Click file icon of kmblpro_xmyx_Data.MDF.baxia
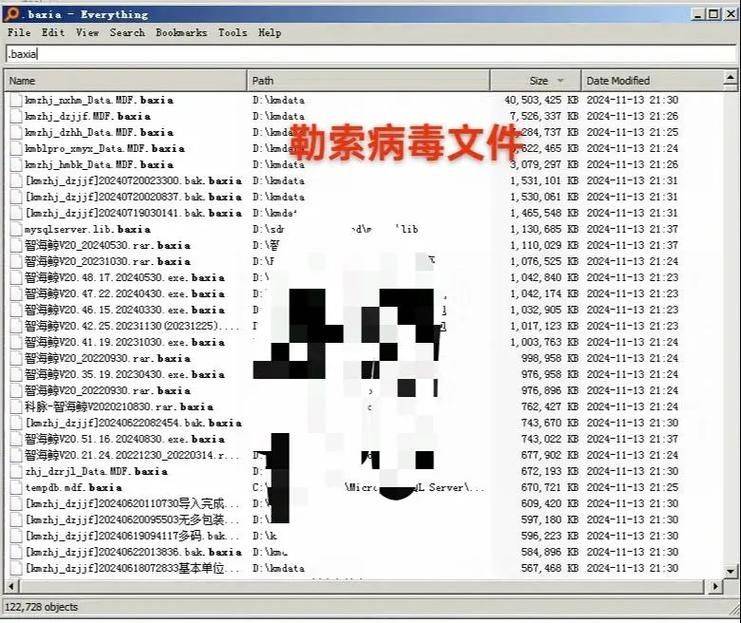Viewport: 741px width, 623px height. [17, 148]
